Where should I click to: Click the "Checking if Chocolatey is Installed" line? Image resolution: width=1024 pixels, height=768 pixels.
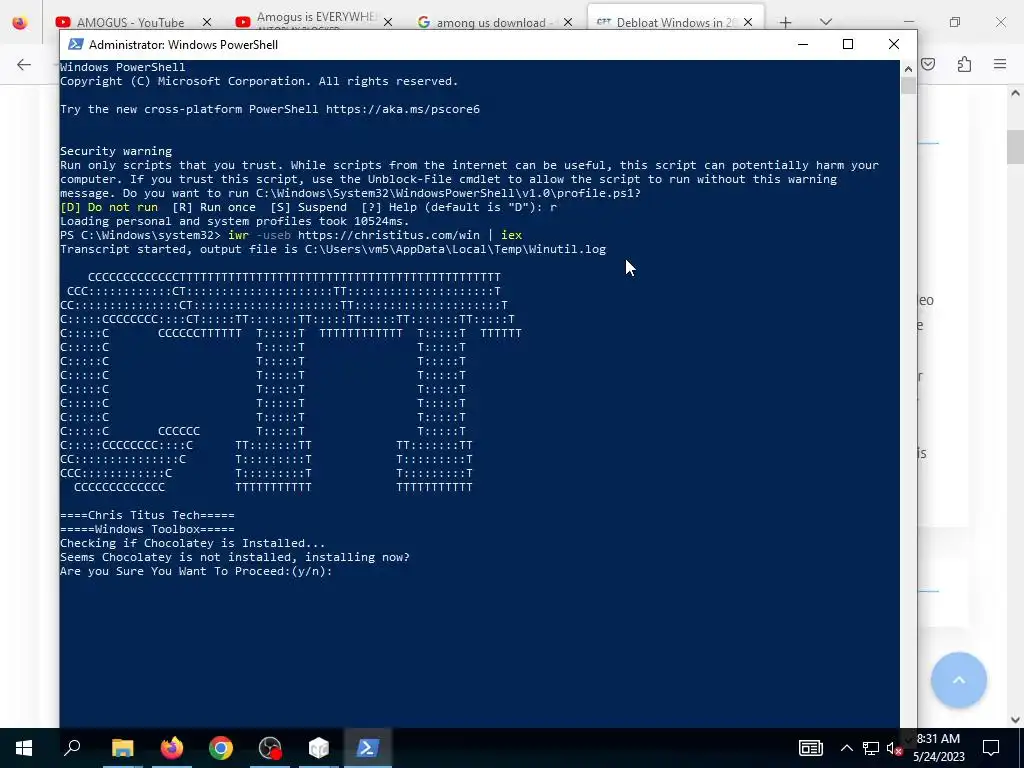[x=193, y=543]
